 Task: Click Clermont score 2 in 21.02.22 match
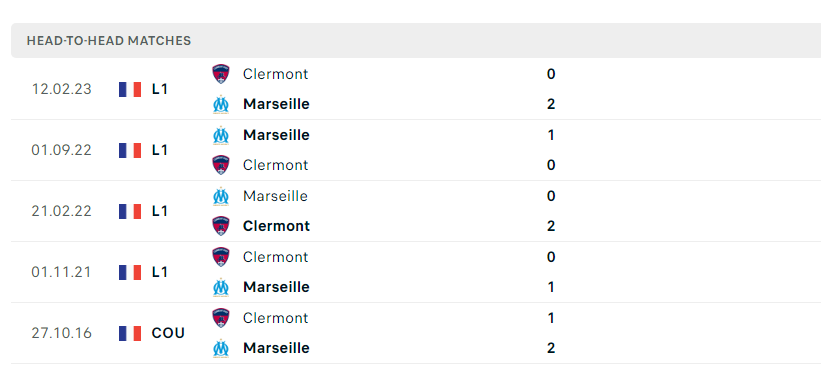click(550, 226)
